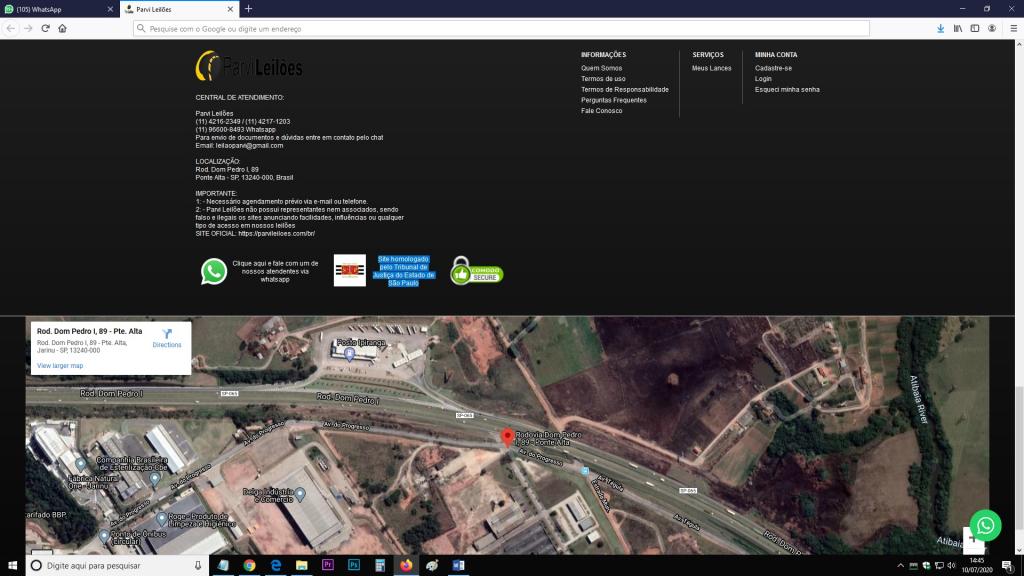Reload the page with the refresh icon
The height and width of the screenshot is (576, 1024).
[x=45, y=29]
